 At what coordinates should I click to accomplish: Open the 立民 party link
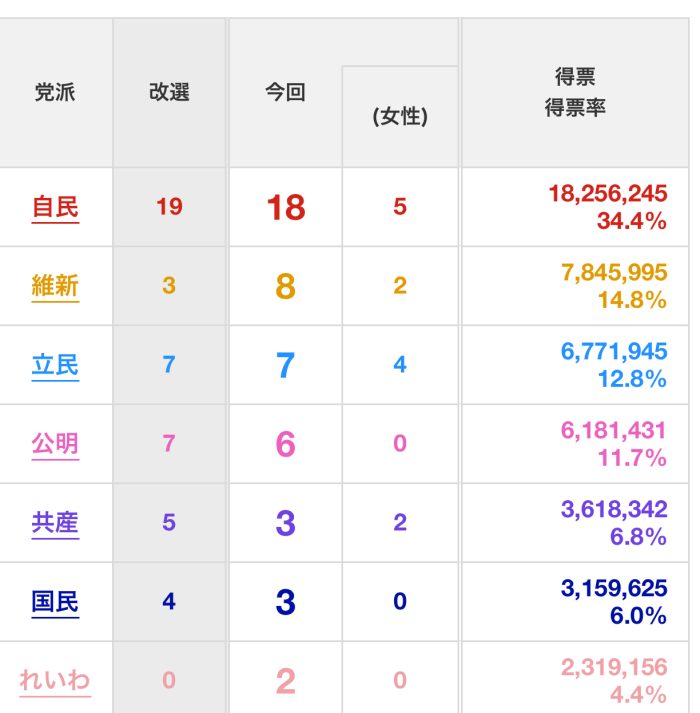pos(55,365)
